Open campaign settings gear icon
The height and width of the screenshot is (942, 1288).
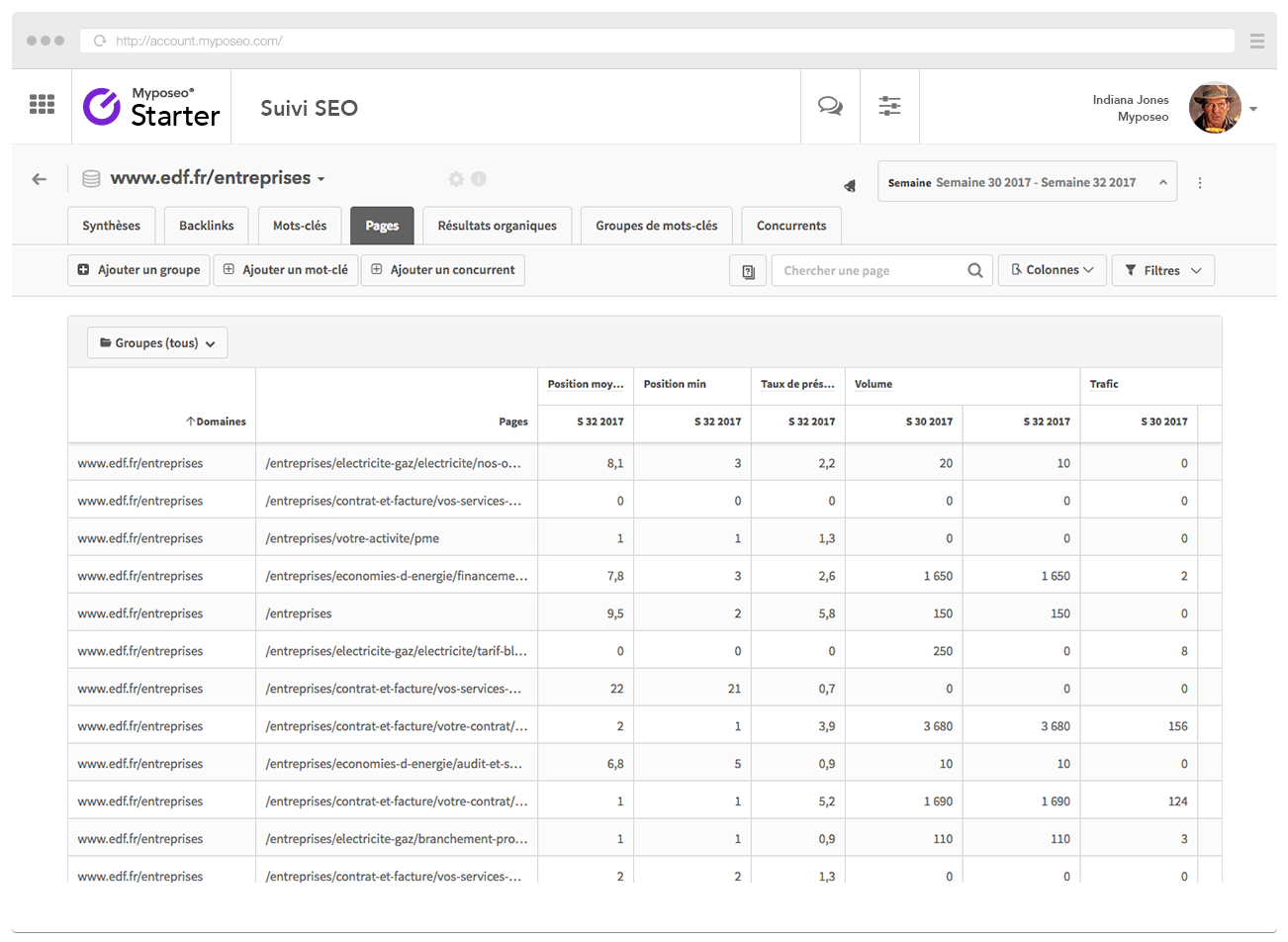[456, 179]
